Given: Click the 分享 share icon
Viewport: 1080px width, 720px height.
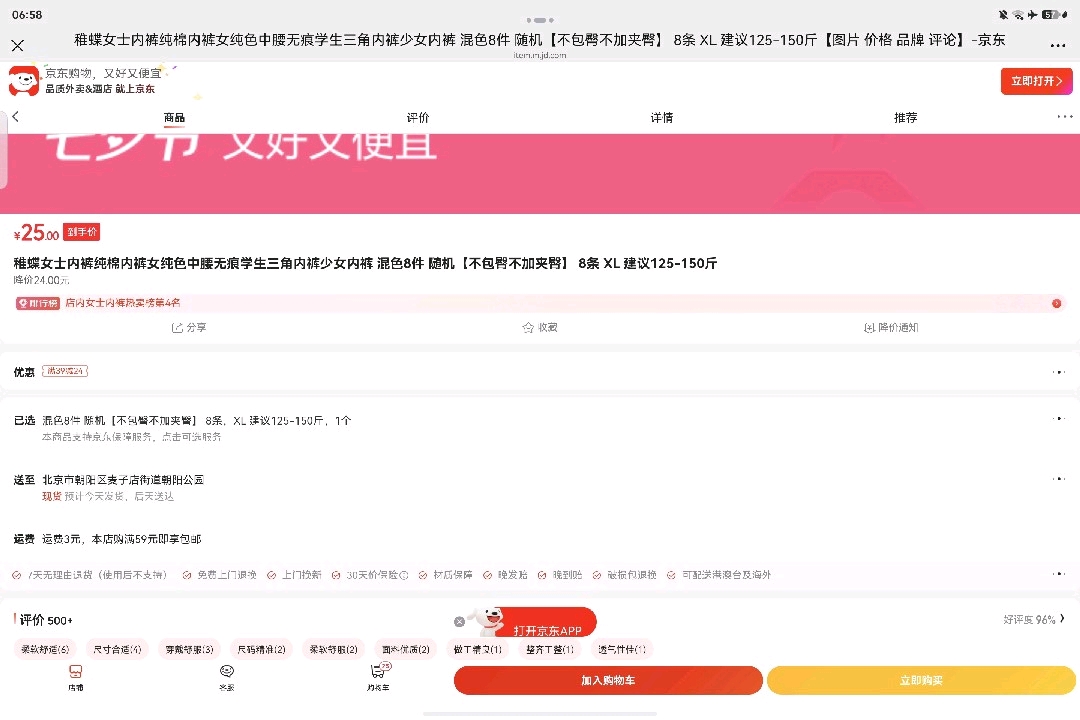Looking at the screenshot, I should tap(189, 327).
